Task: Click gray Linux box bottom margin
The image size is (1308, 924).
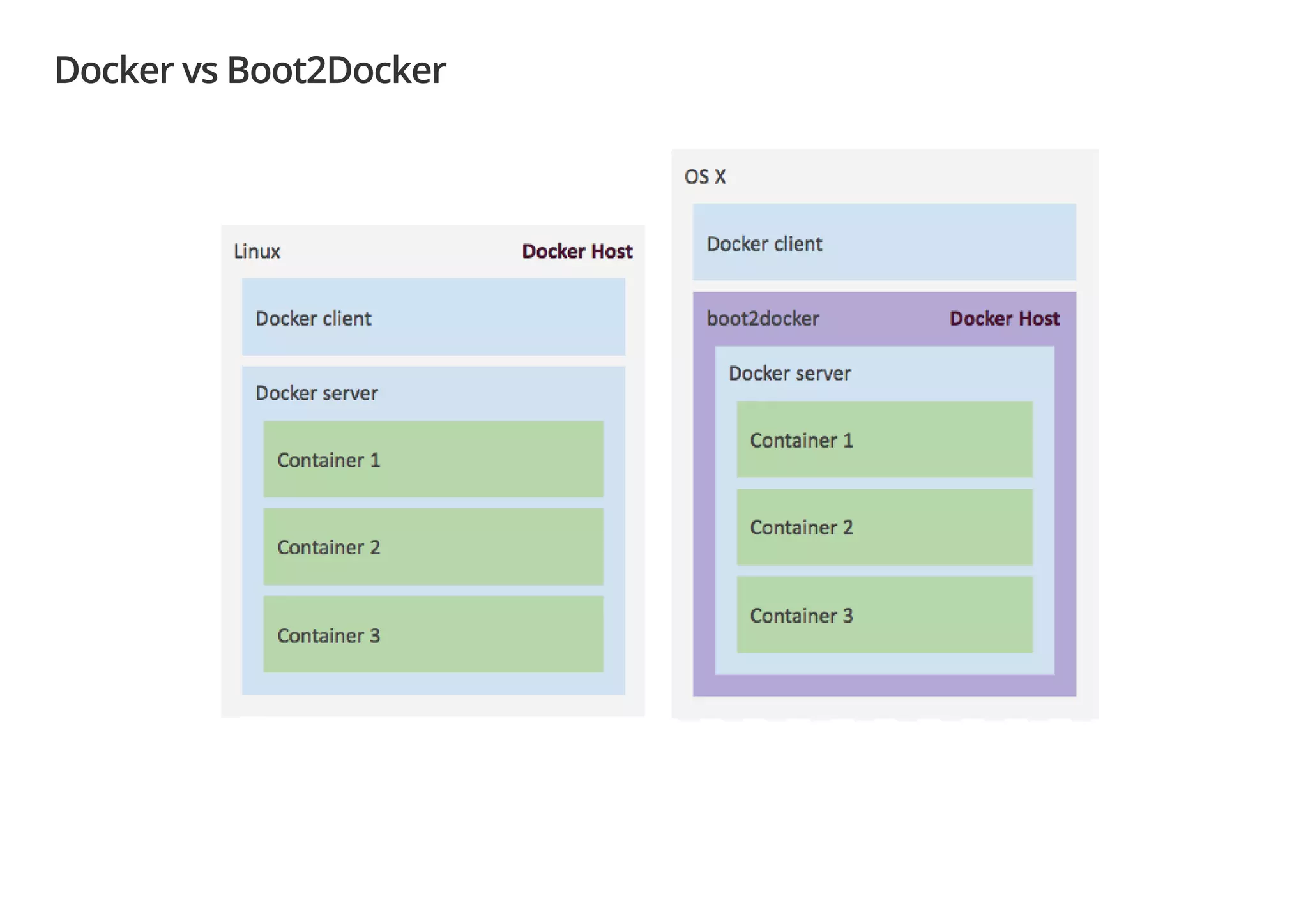Action: coord(433,706)
